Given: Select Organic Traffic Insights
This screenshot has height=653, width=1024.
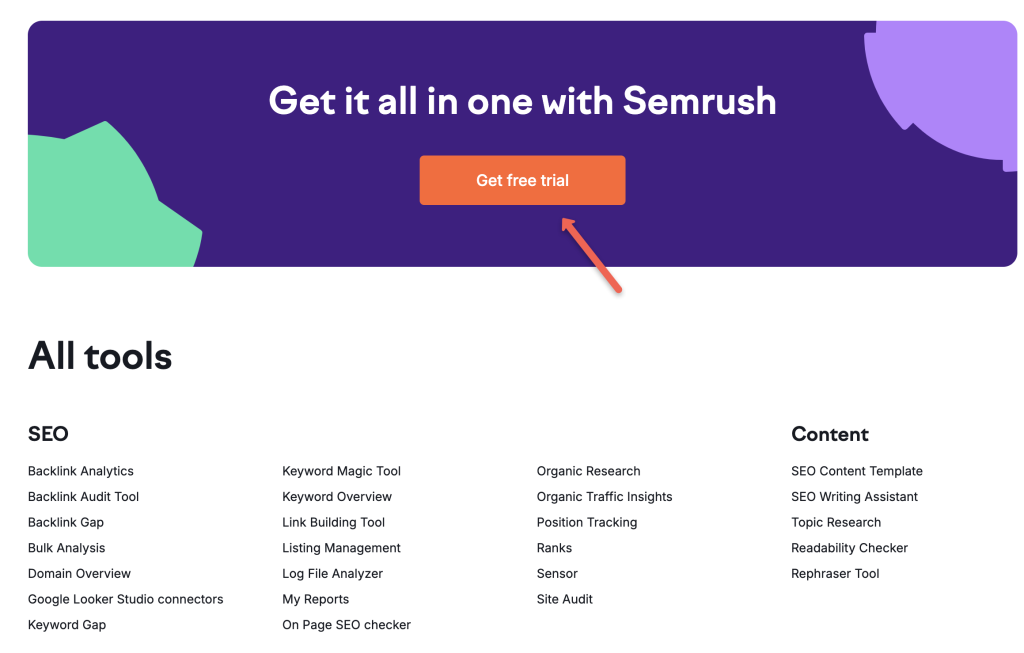Looking at the screenshot, I should coord(604,496).
